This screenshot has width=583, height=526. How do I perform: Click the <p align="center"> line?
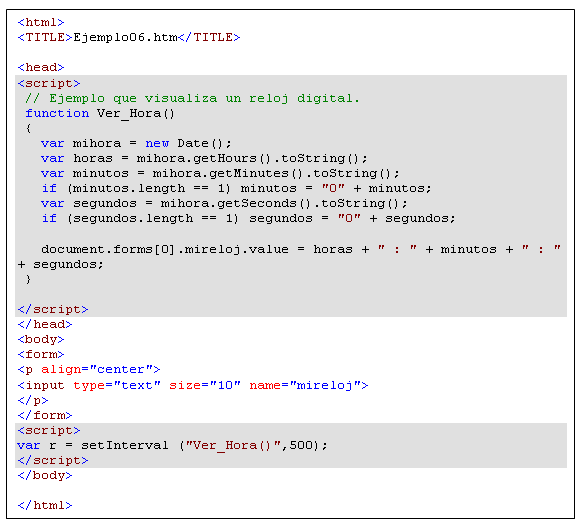(x=89, y=369)
